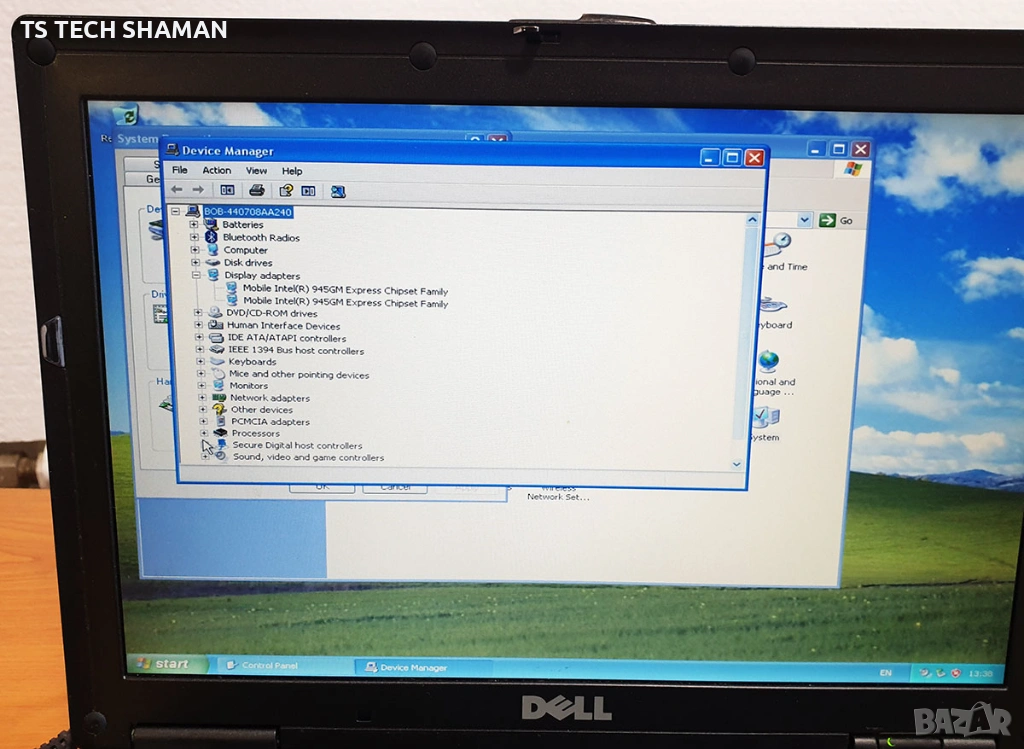Select the Display adapters label
The width and height of the screenshot is (1024, 749).
coord(262,276)
